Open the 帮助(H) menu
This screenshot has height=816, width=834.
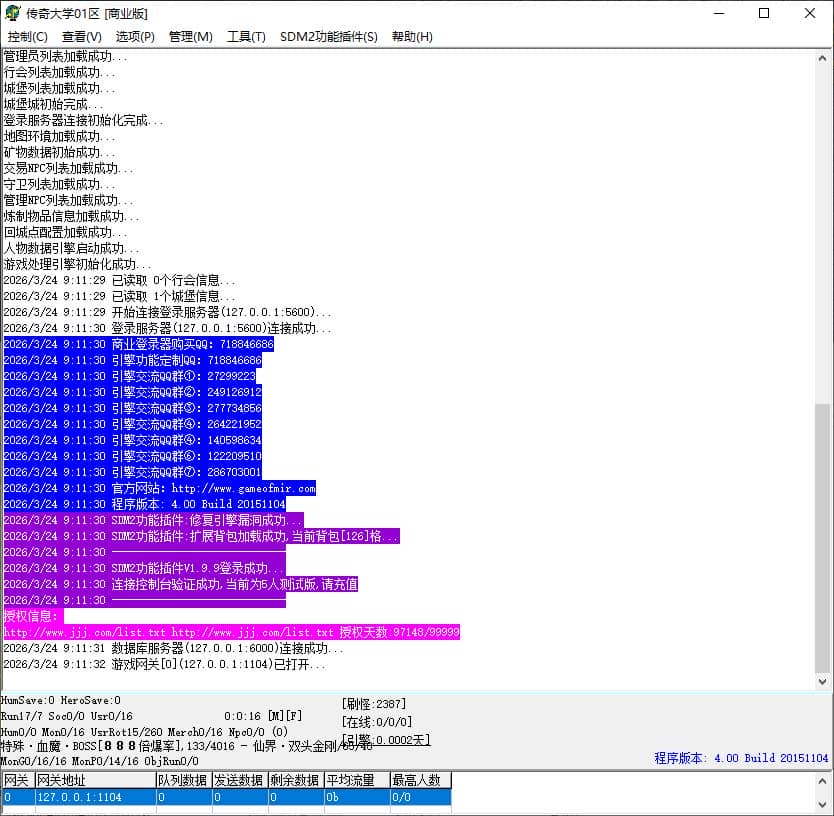coord(412,37)
